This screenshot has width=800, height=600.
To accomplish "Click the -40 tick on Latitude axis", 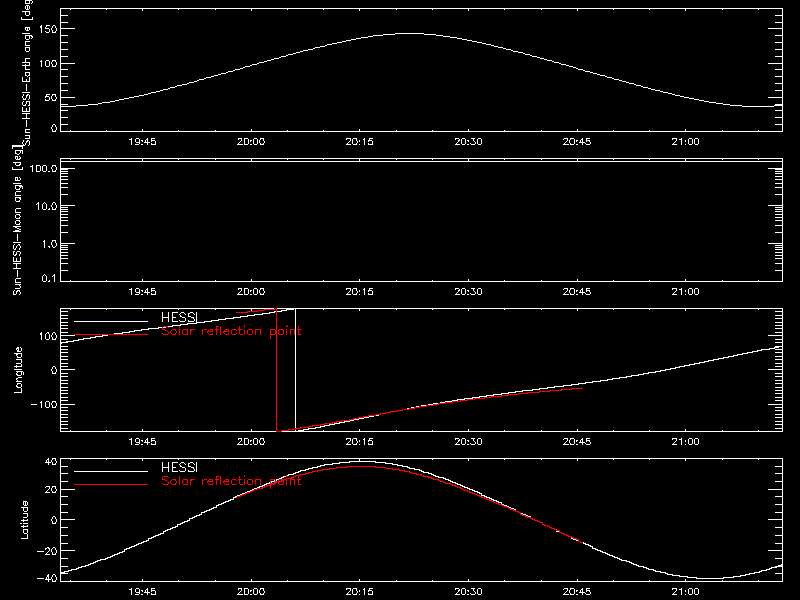I will [47, 578].
